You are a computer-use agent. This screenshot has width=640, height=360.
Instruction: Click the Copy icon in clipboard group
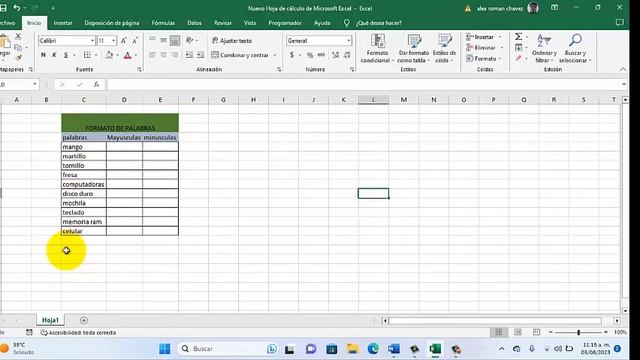[18, 48]
